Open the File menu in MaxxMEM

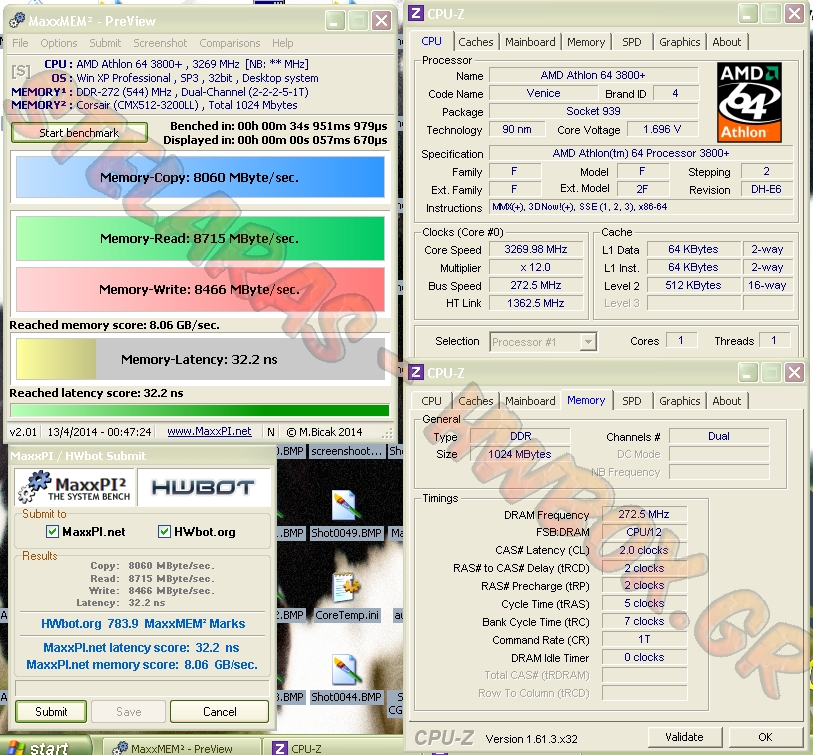pyautogui.click(x=20, y=43)
